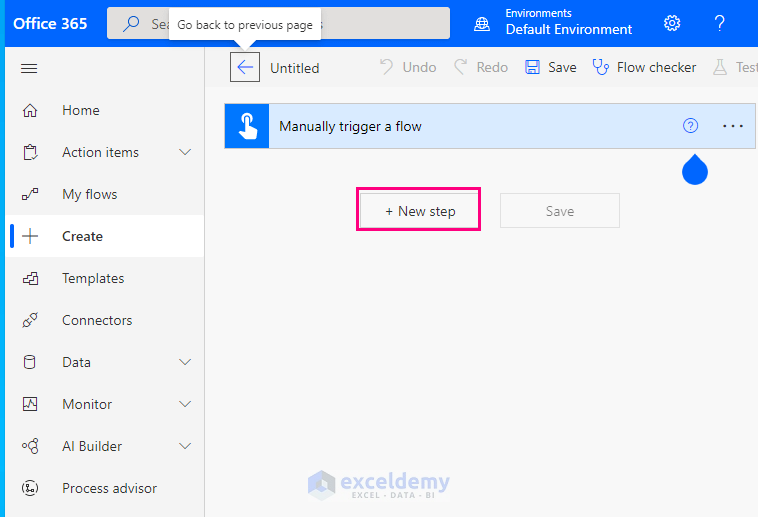Screen dimensions: 758x517
Task: Expand the Data section chevron
Action: click(185, 362)
